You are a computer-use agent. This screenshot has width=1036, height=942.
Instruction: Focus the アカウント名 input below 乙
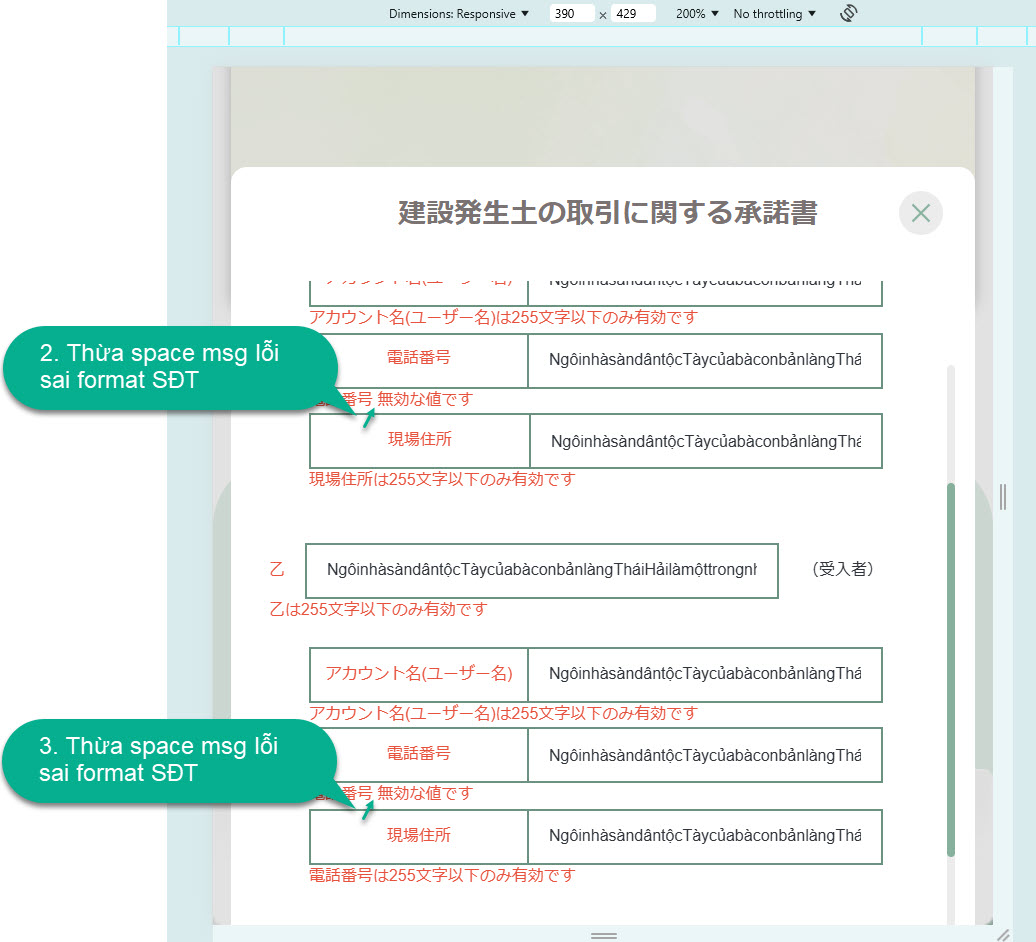[704, 674]
